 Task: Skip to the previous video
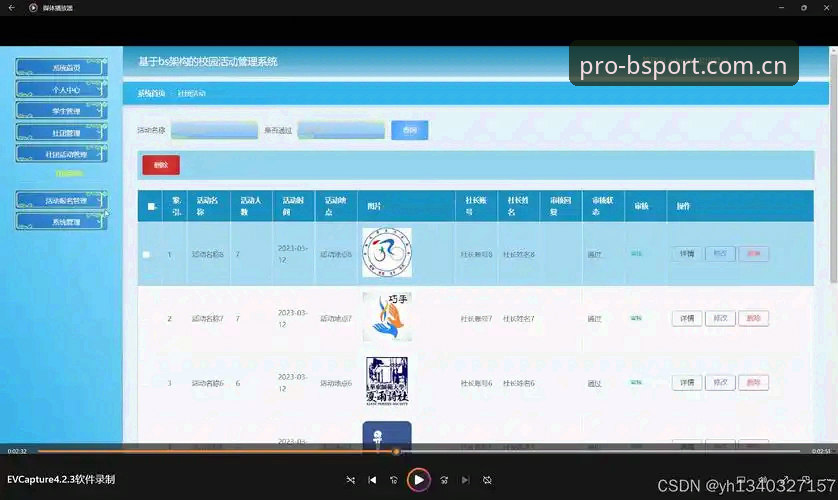click(373, 480)
